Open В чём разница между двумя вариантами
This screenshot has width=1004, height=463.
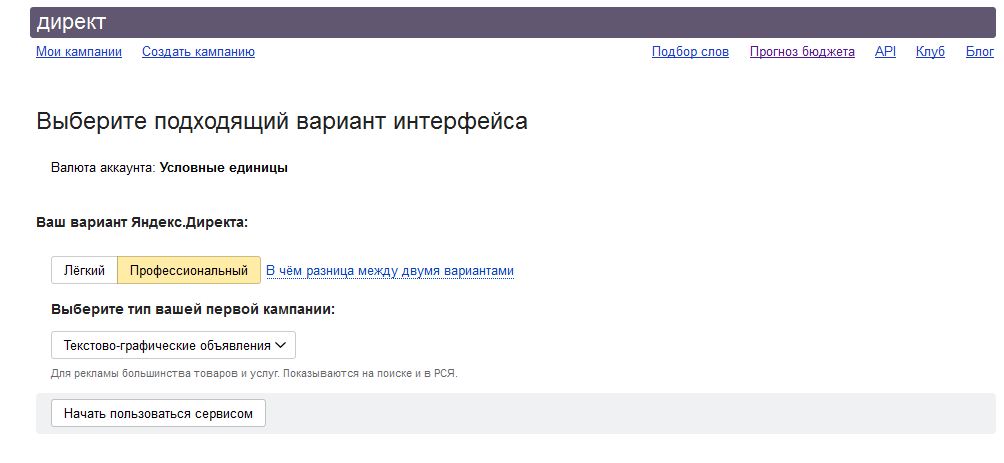pos(390,271)
